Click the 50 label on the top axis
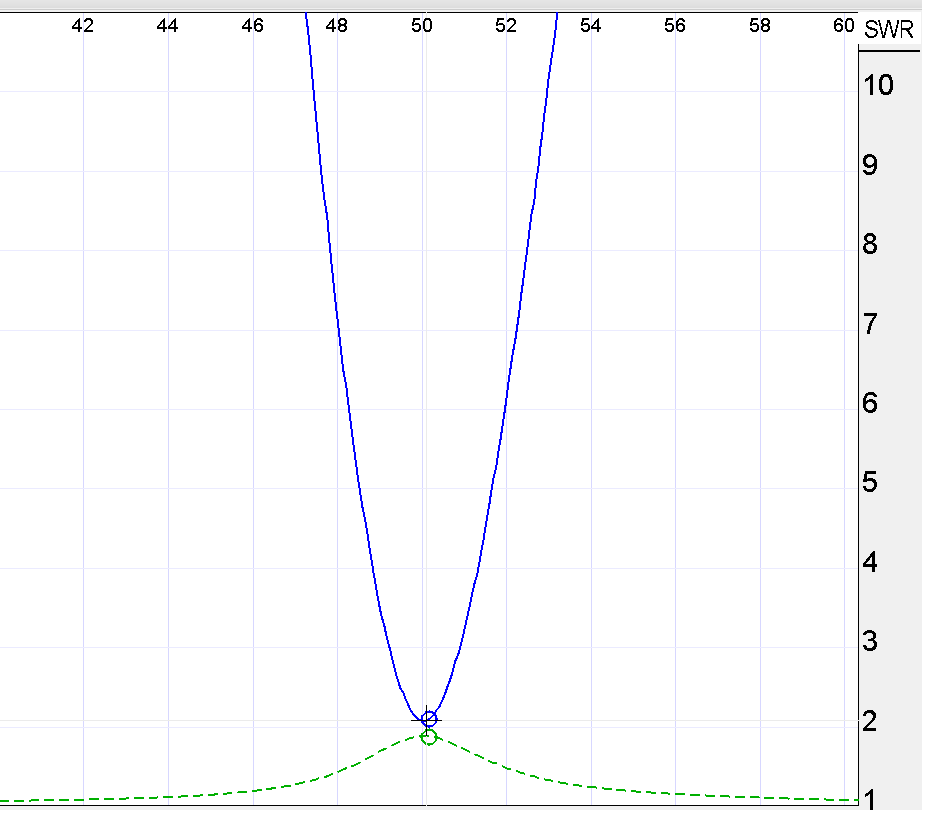The image size is (930, 820). pos(423,26)
